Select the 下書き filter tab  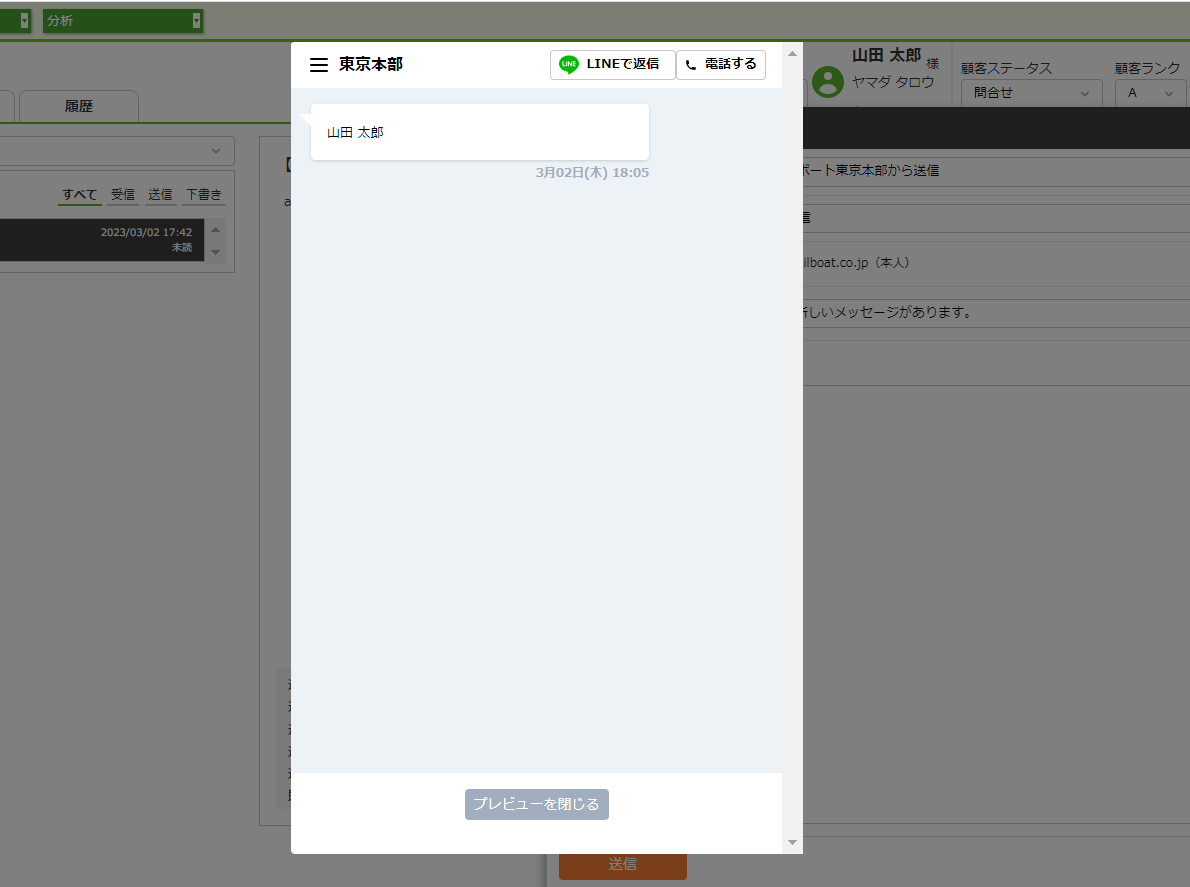pyautogui.click(x=204, y=195)
